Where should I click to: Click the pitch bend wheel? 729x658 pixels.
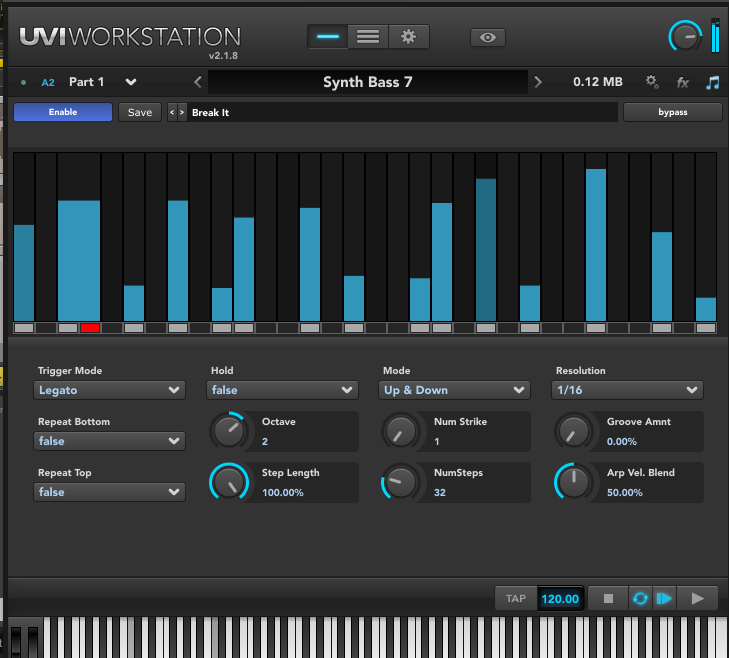[x=16, y=641]
